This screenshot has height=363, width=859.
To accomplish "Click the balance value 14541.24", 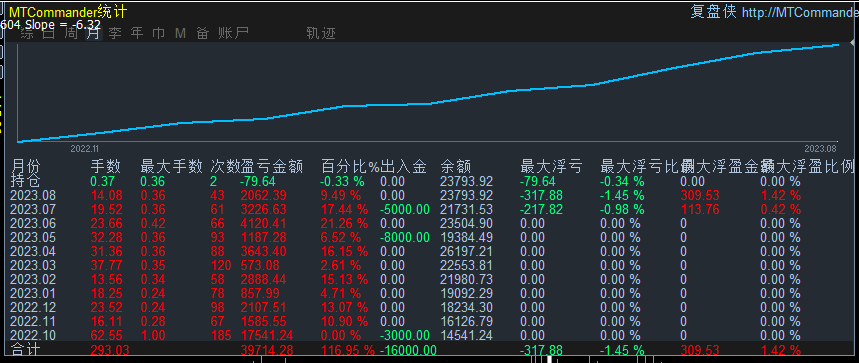I will tap(466, 335).
